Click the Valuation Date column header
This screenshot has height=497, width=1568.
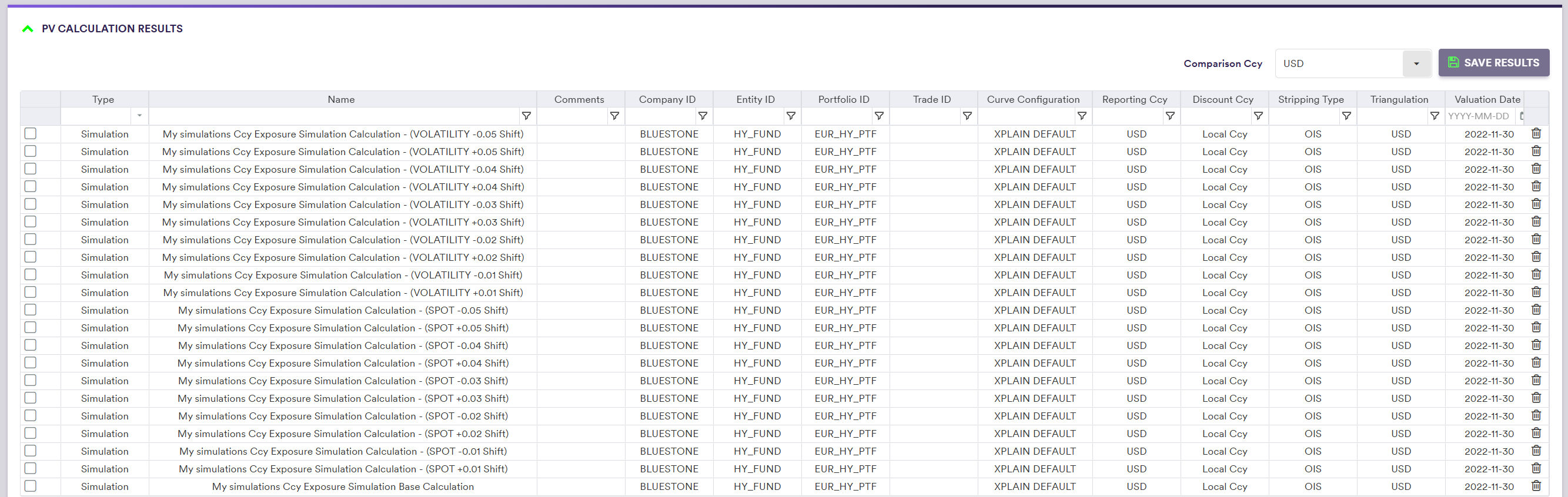coord(1486,99)
